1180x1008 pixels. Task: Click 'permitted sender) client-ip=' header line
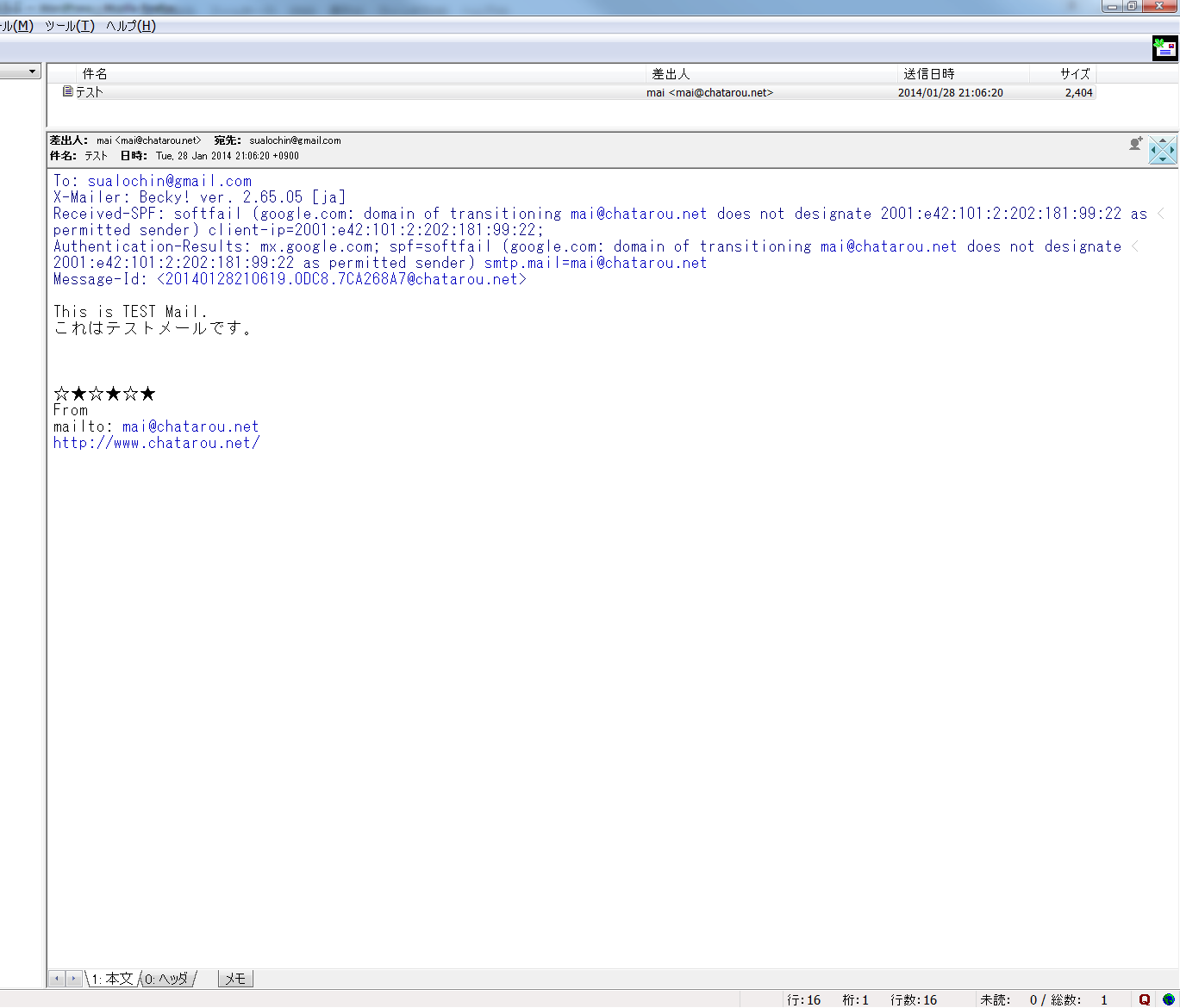pos(299,230)
